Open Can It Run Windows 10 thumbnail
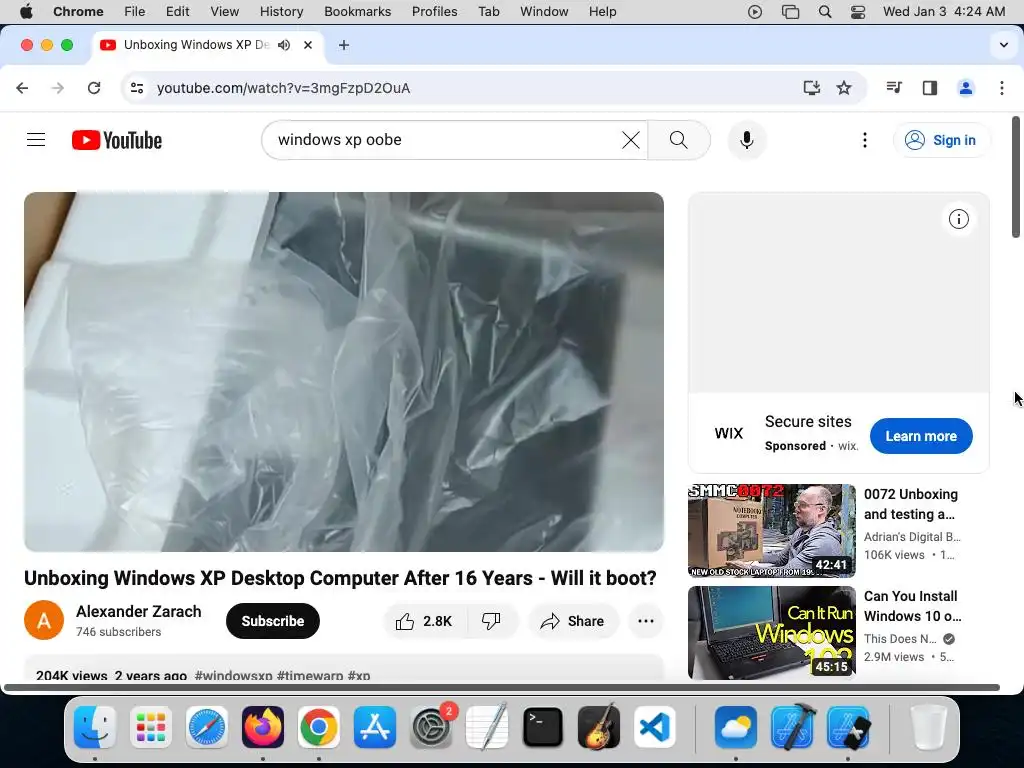Image resolution: width=1024 pixels, height=768 pixels. point(771,632)
